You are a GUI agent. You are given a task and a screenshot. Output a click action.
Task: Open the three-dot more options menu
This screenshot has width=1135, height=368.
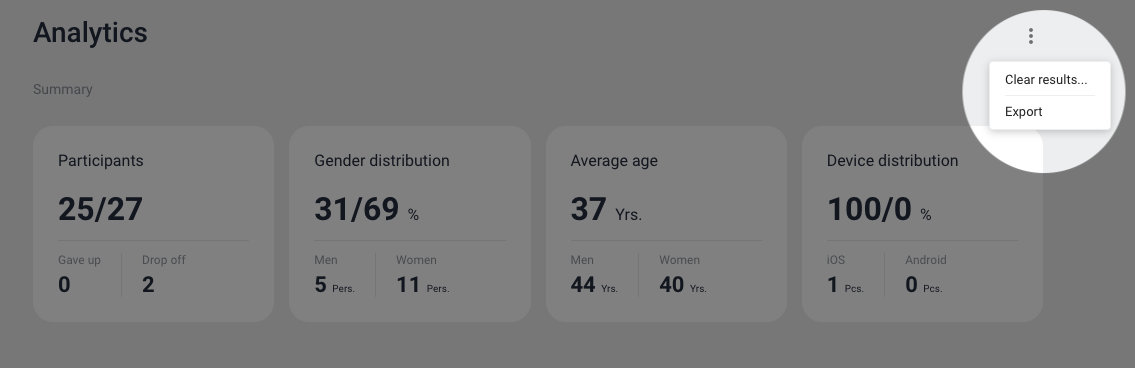click(1031, 36)
